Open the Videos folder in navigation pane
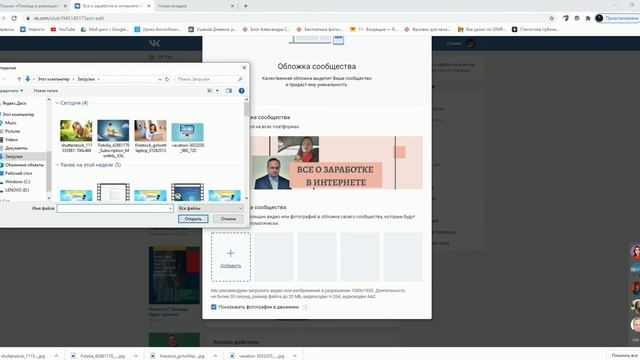The width and height of the screenshot is (640, 360). [x=11, y=140]
